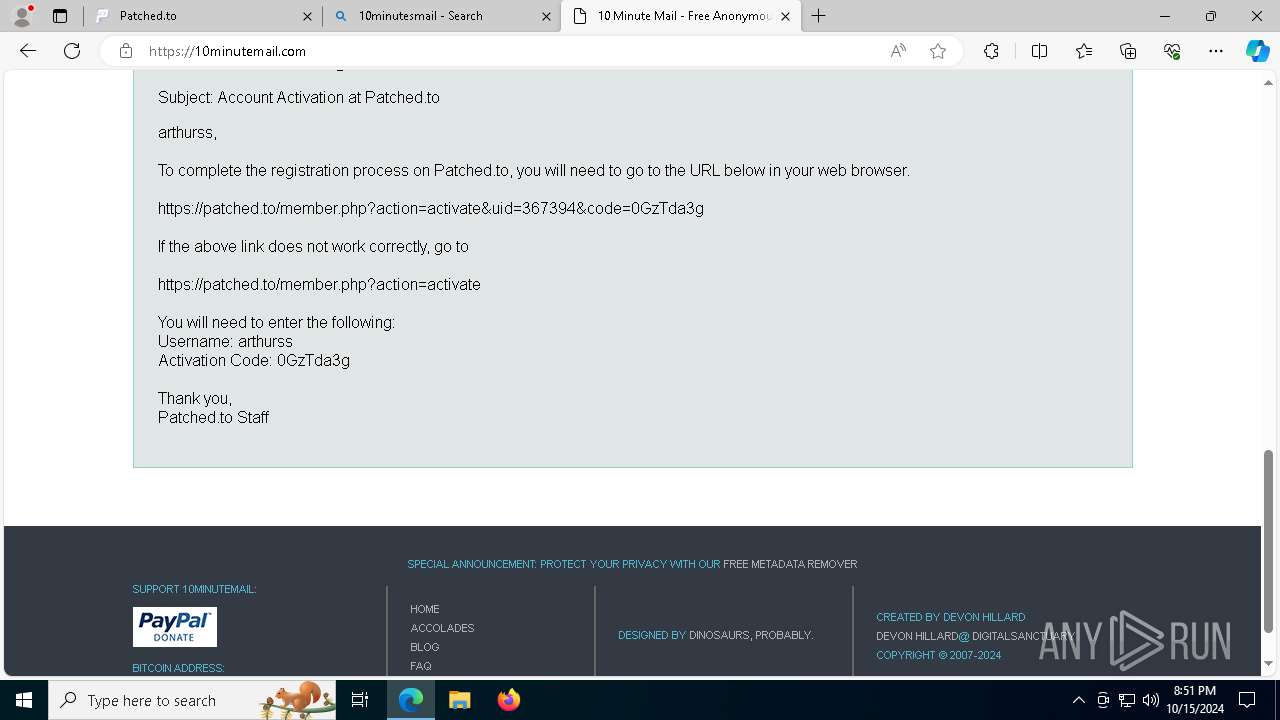The image size is (1280, 720).
Task: Open the Free Metadata Remover link
Action: (790, 564)
